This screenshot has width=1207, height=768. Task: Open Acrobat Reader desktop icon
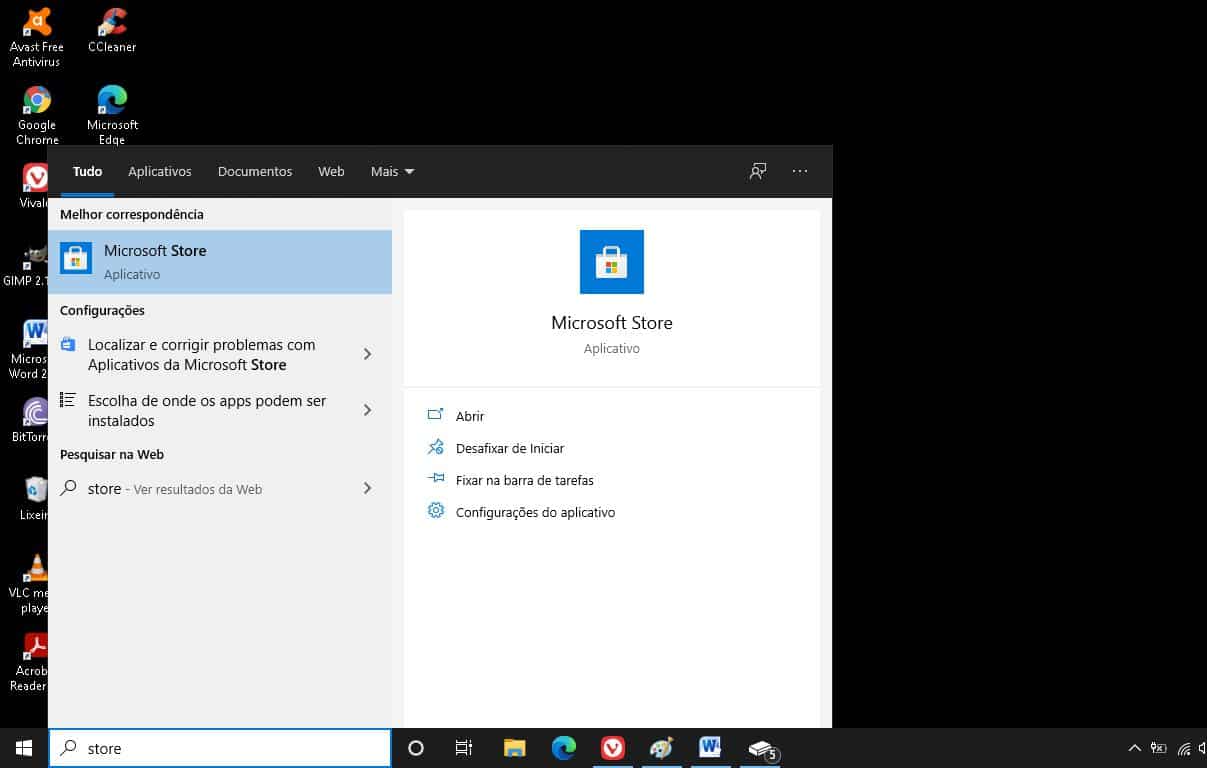pos(30,662)
